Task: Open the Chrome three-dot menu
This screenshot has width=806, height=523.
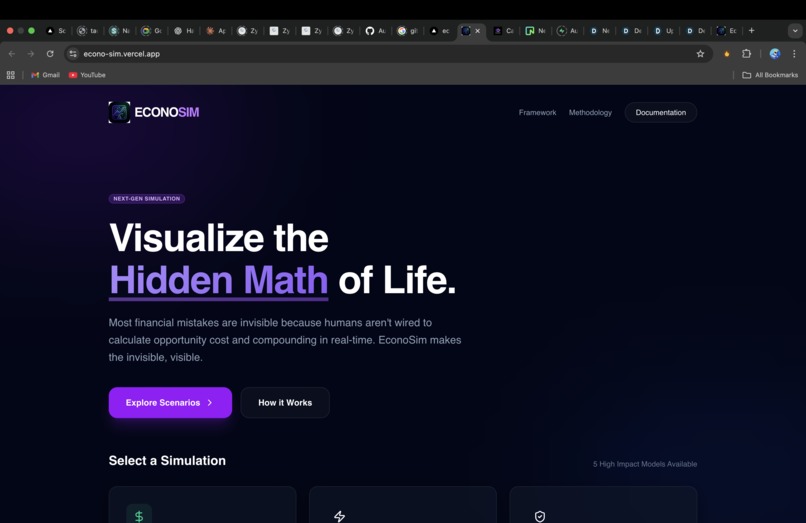Action: tap(794, 53)
